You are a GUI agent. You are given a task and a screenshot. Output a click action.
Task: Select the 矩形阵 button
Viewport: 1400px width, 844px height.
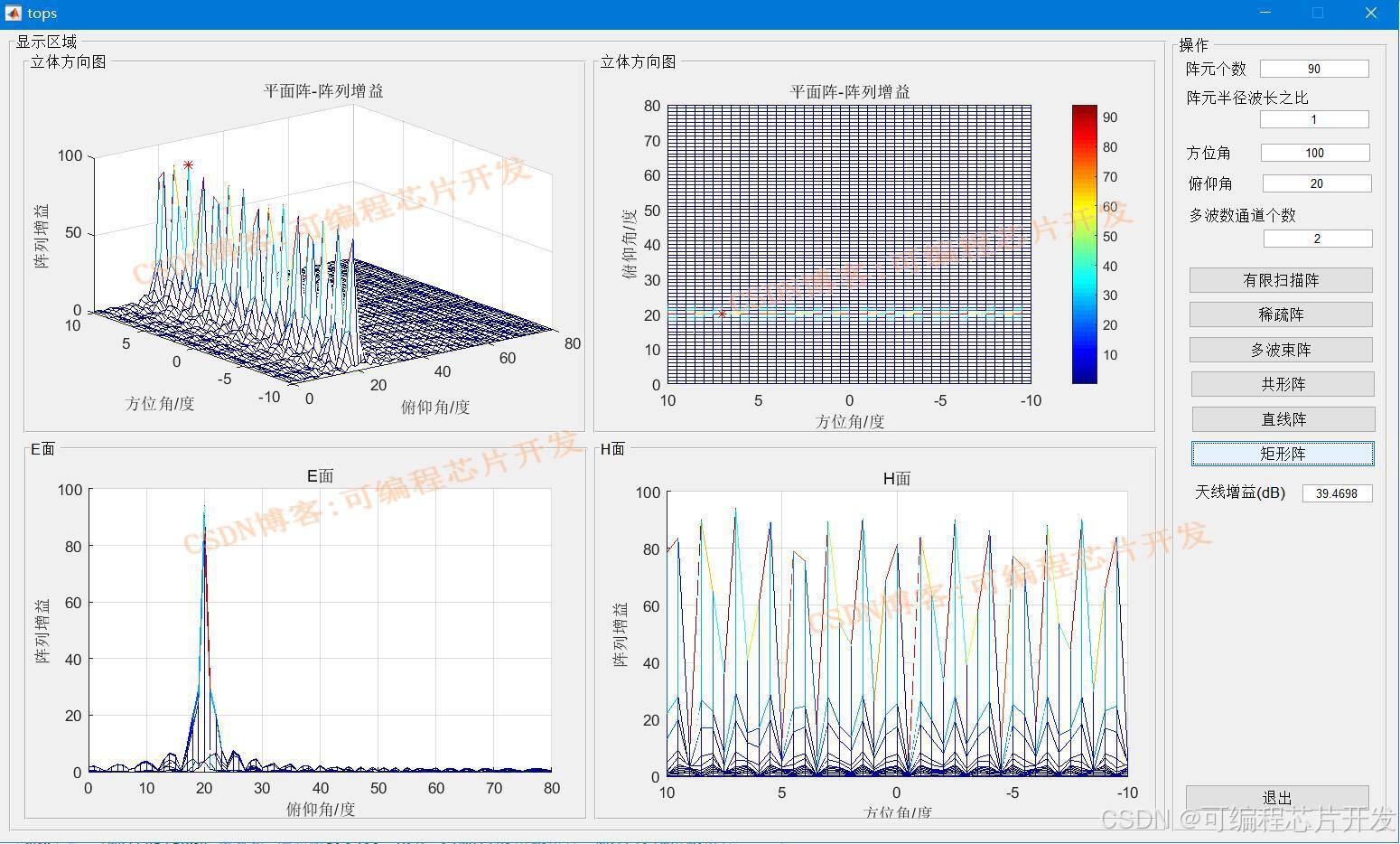[1283, 454]
